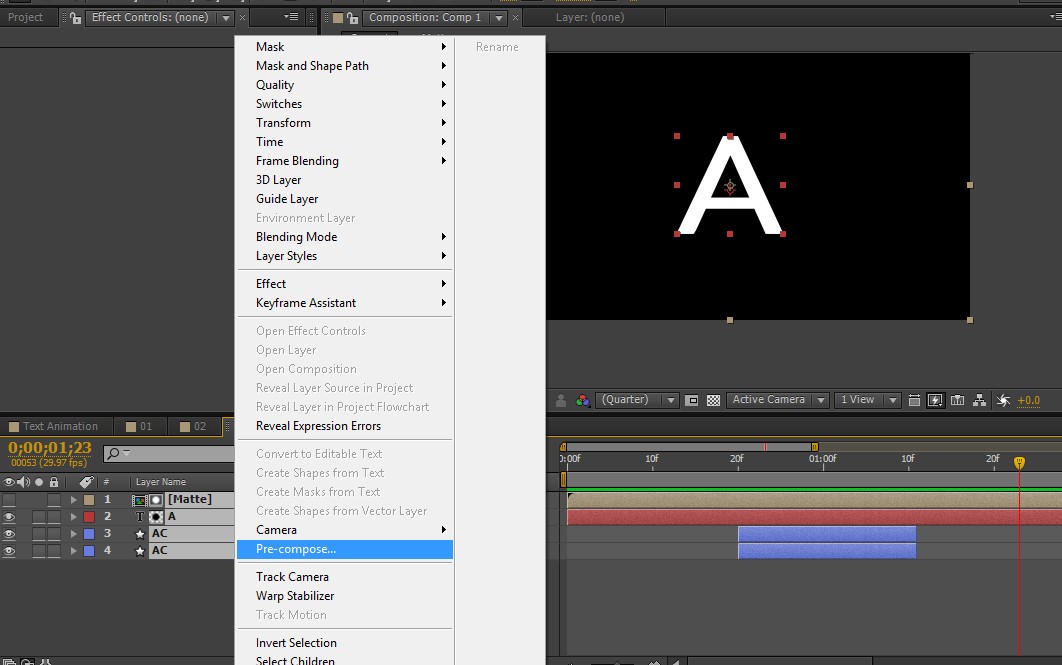Toggle the Transparency Grid checkerboard icon
This screenshot has height=665, width=1062.
(713, 400)
